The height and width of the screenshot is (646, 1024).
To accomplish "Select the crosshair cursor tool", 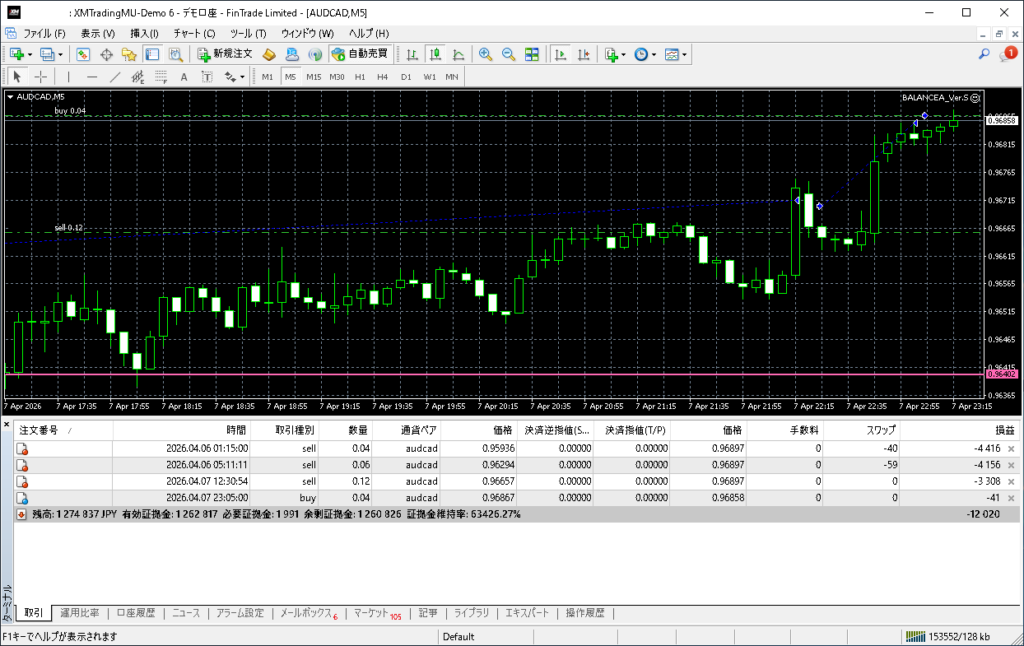I will [x=41, y=77].
